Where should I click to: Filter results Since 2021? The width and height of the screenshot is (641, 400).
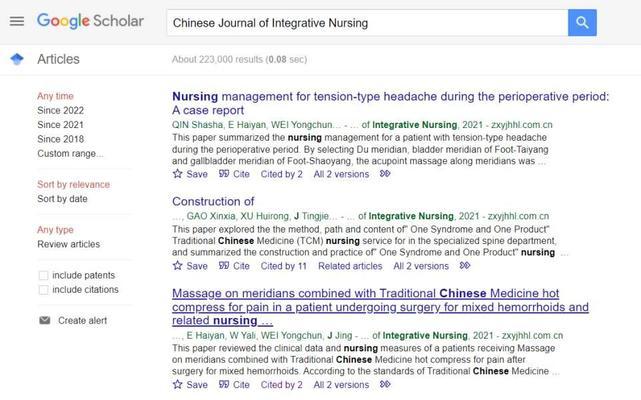pos(61,125)
